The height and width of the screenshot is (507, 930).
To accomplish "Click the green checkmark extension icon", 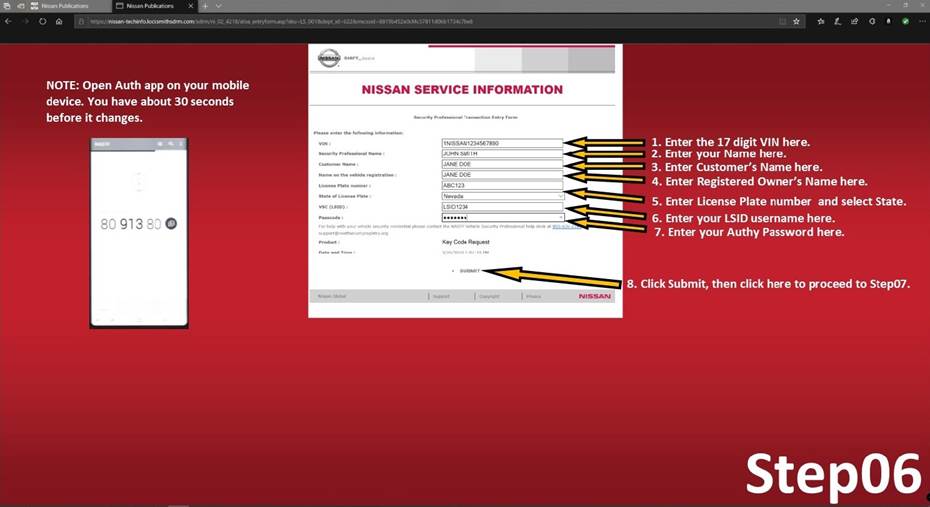I will click(x=906, y=21).
